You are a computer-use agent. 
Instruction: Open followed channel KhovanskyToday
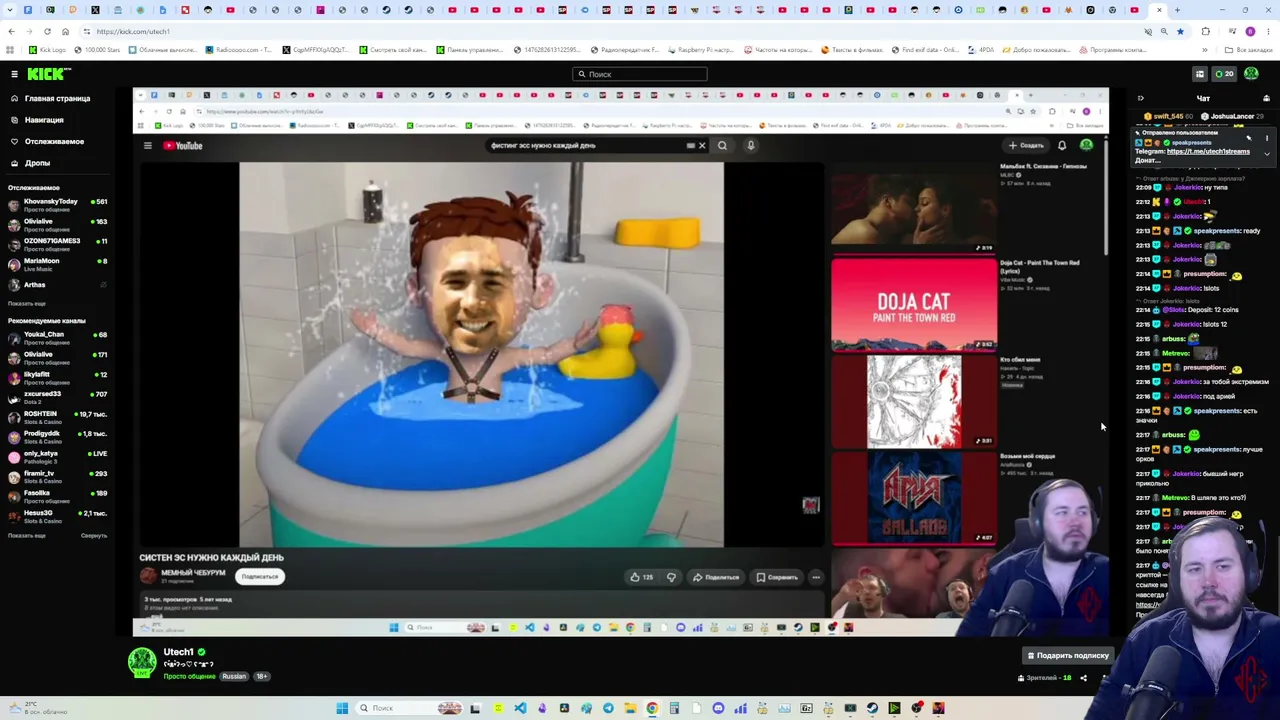(57, 205)
